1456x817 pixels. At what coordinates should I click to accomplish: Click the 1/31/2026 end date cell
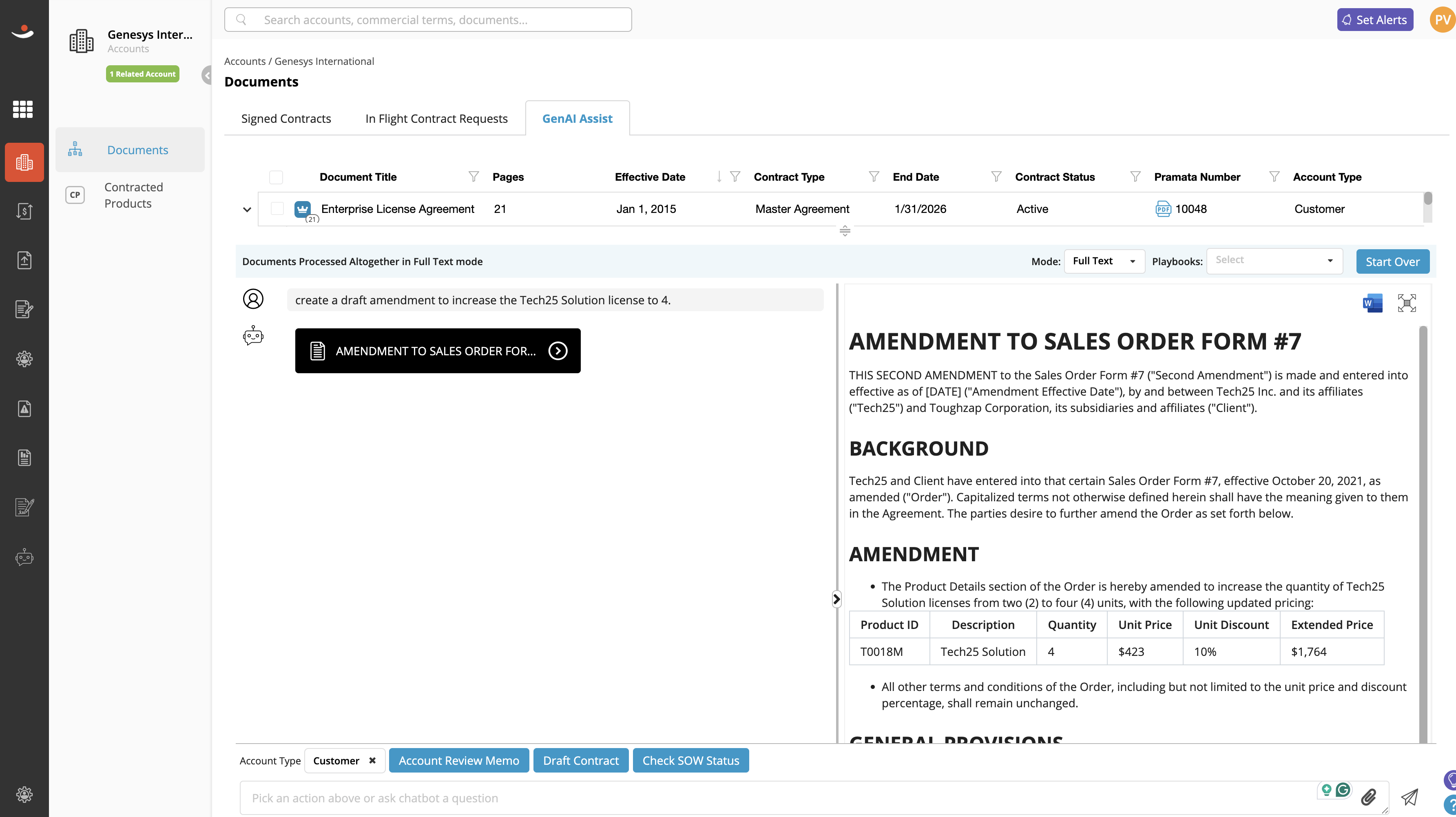[x=920, y=209]
